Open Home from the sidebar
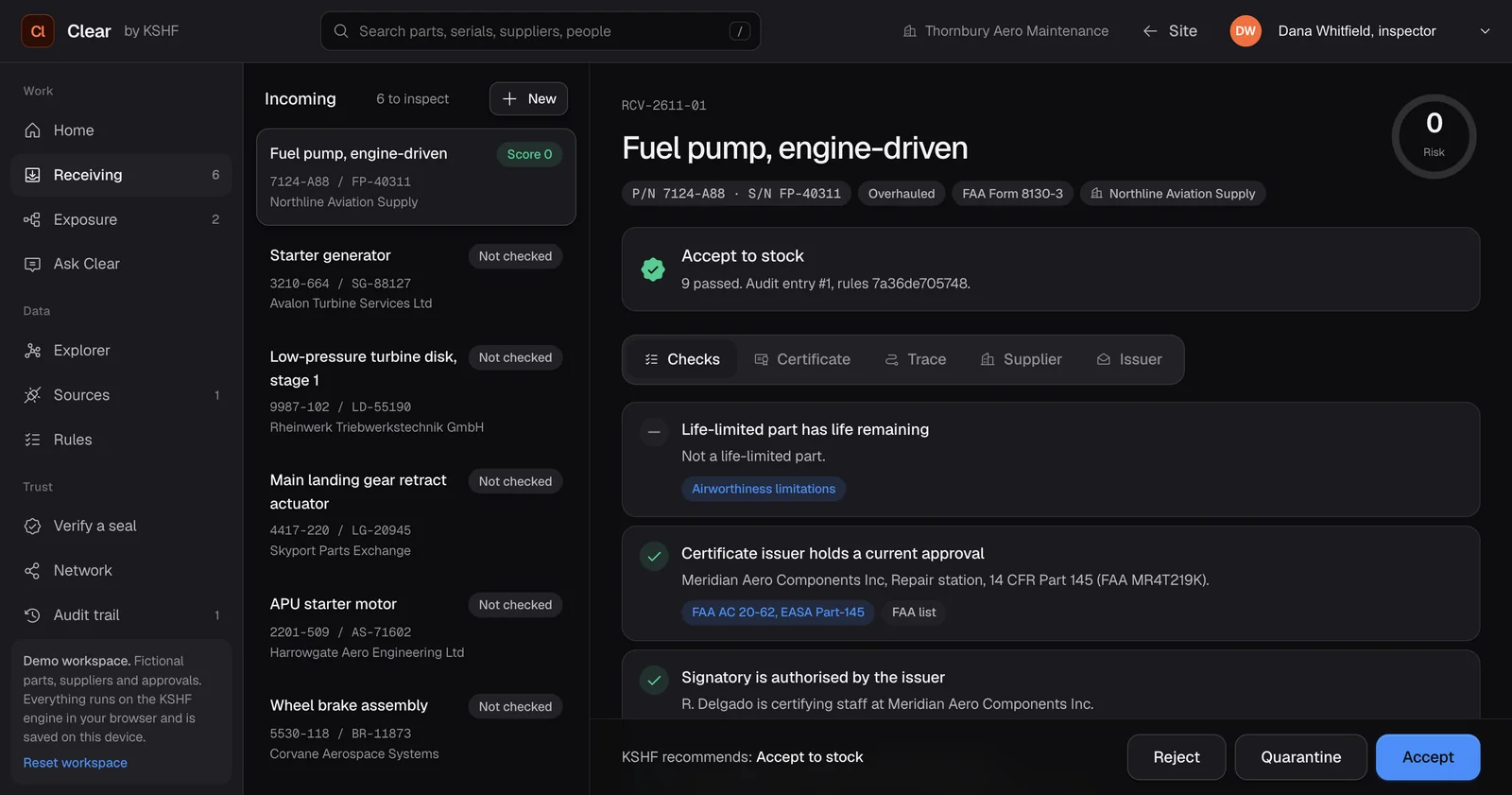Viewport: 1512px width, 795px height. (121, 130)
